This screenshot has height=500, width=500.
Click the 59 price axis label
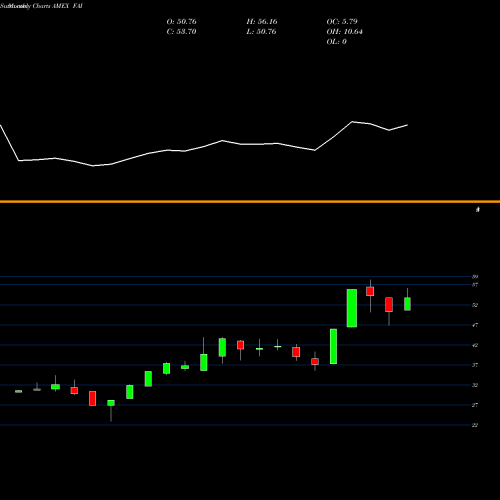475,277
